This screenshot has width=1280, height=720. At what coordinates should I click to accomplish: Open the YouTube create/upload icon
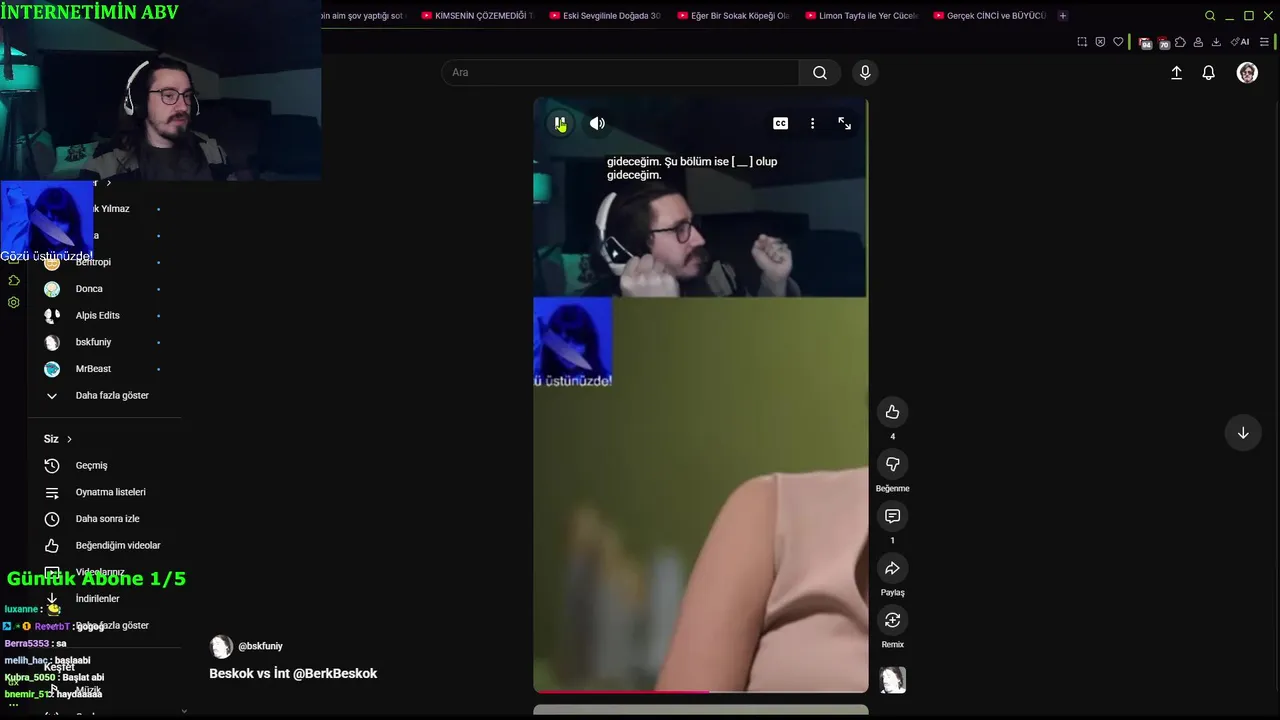pos(1176,73)
